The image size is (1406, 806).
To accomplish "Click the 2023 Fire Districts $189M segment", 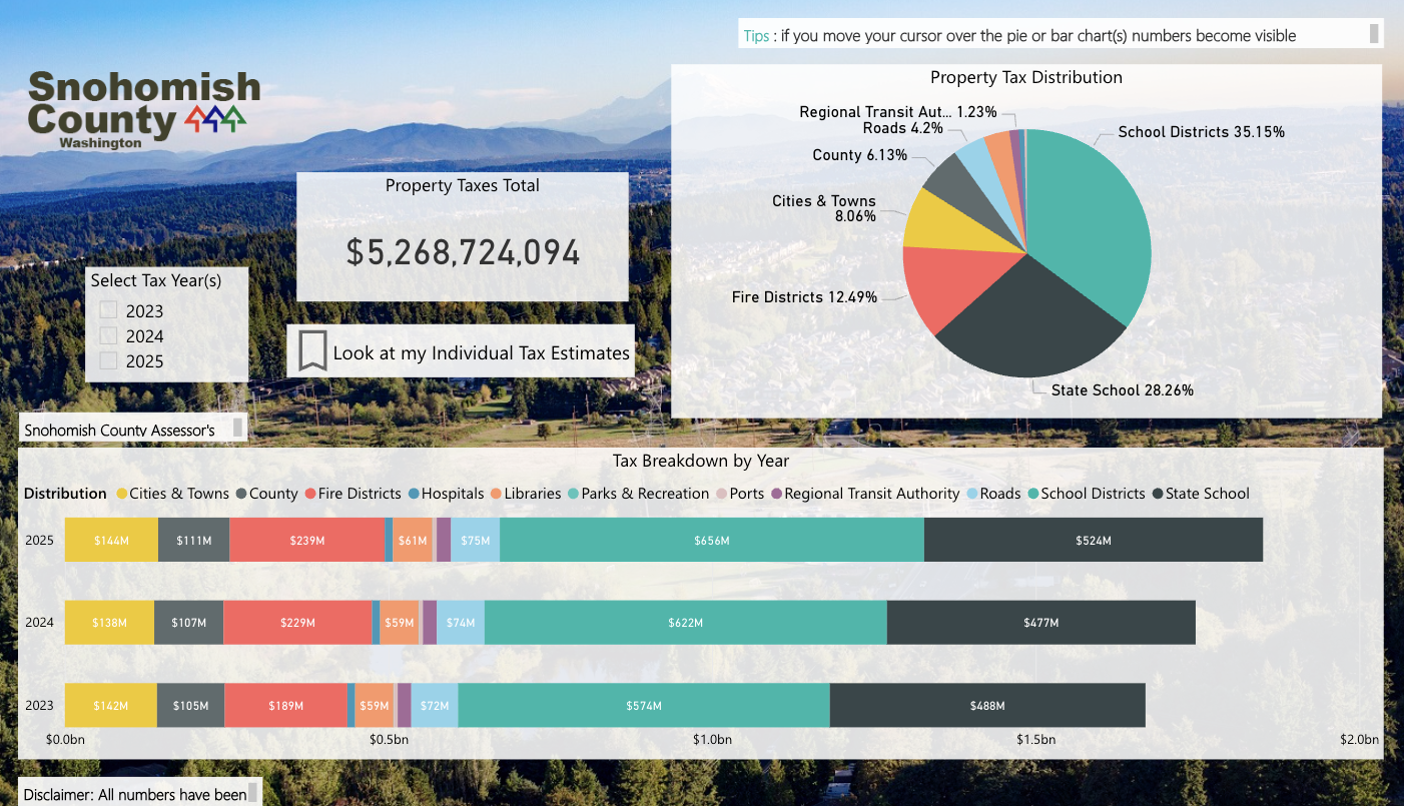I will click(x=285, y=706).
